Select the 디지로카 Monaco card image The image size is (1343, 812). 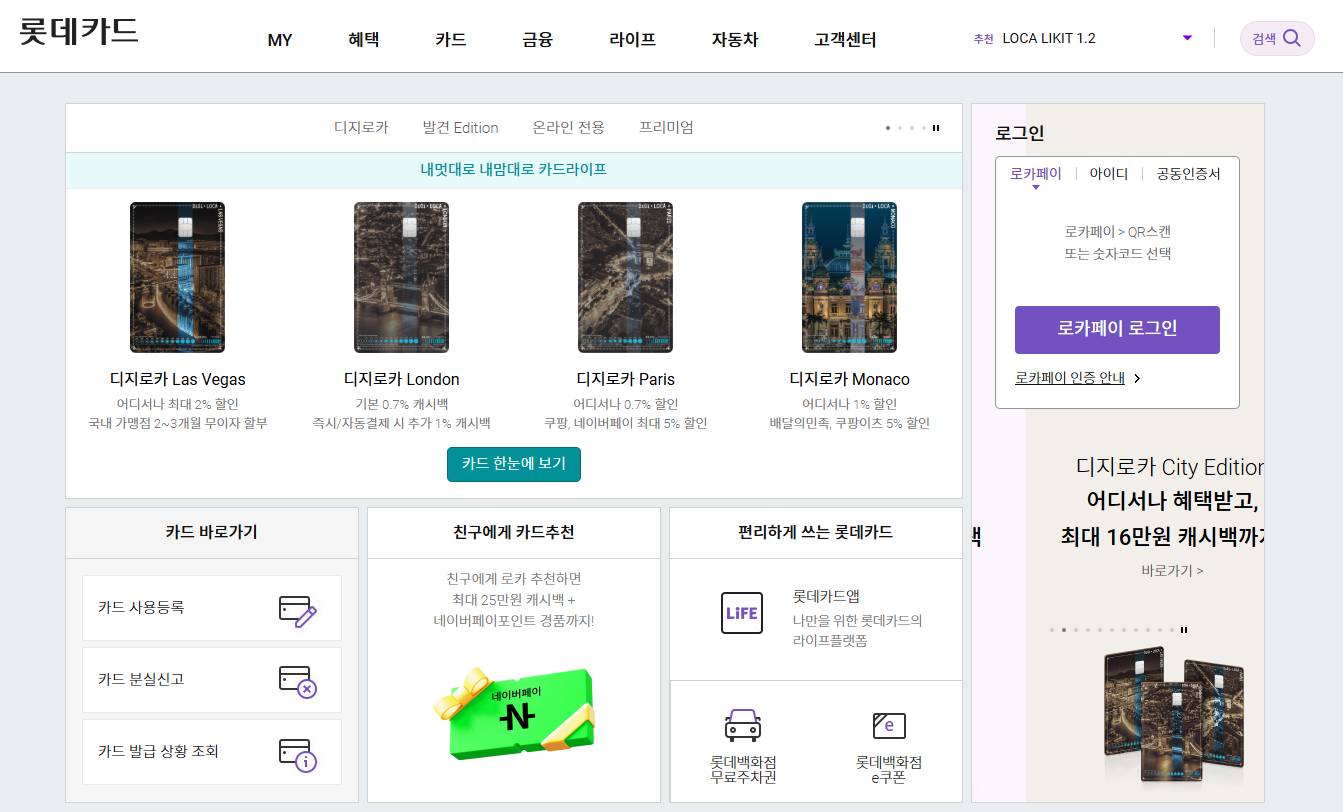[x=849, y=277]
